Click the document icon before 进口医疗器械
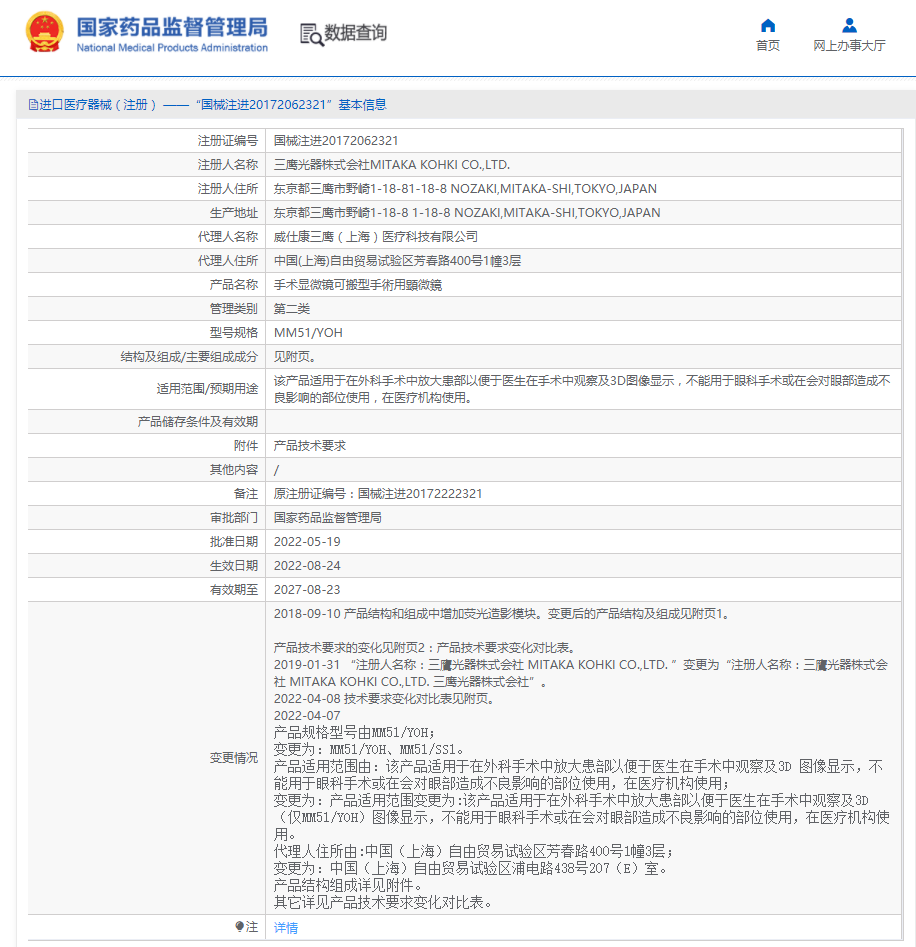The image size is (916, 947). [33, 105]
